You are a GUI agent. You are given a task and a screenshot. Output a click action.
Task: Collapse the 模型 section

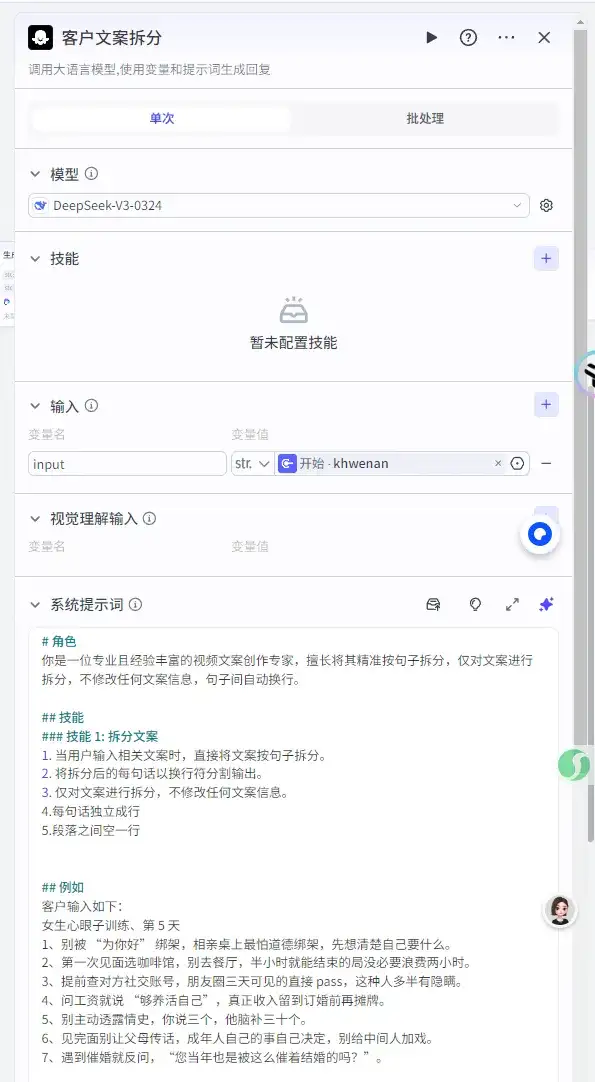coord(35,174)
